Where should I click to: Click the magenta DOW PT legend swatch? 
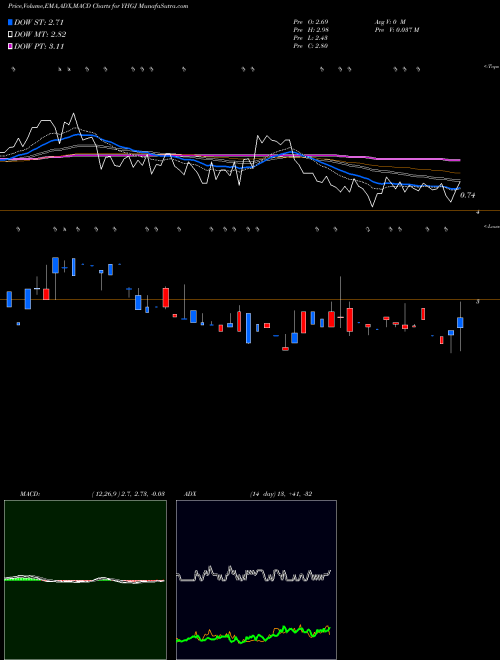pyautogui.click(x=10, y=46)
